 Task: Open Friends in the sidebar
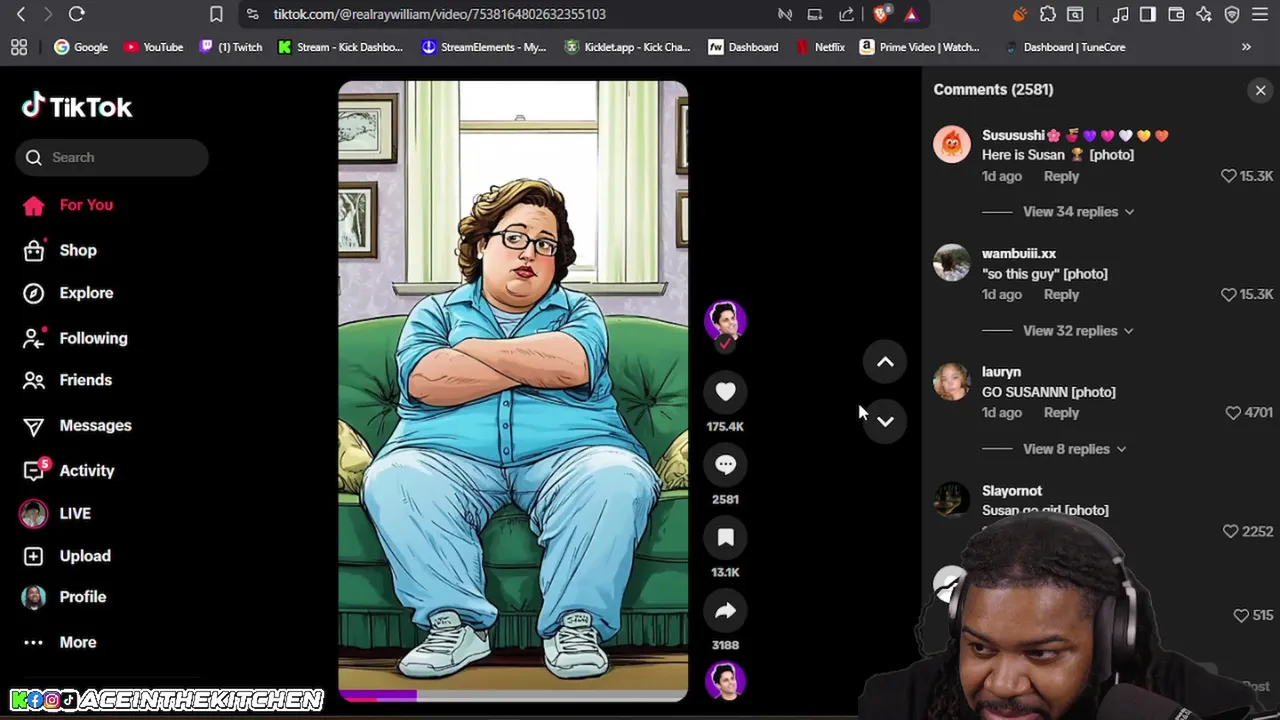[85, 380]
